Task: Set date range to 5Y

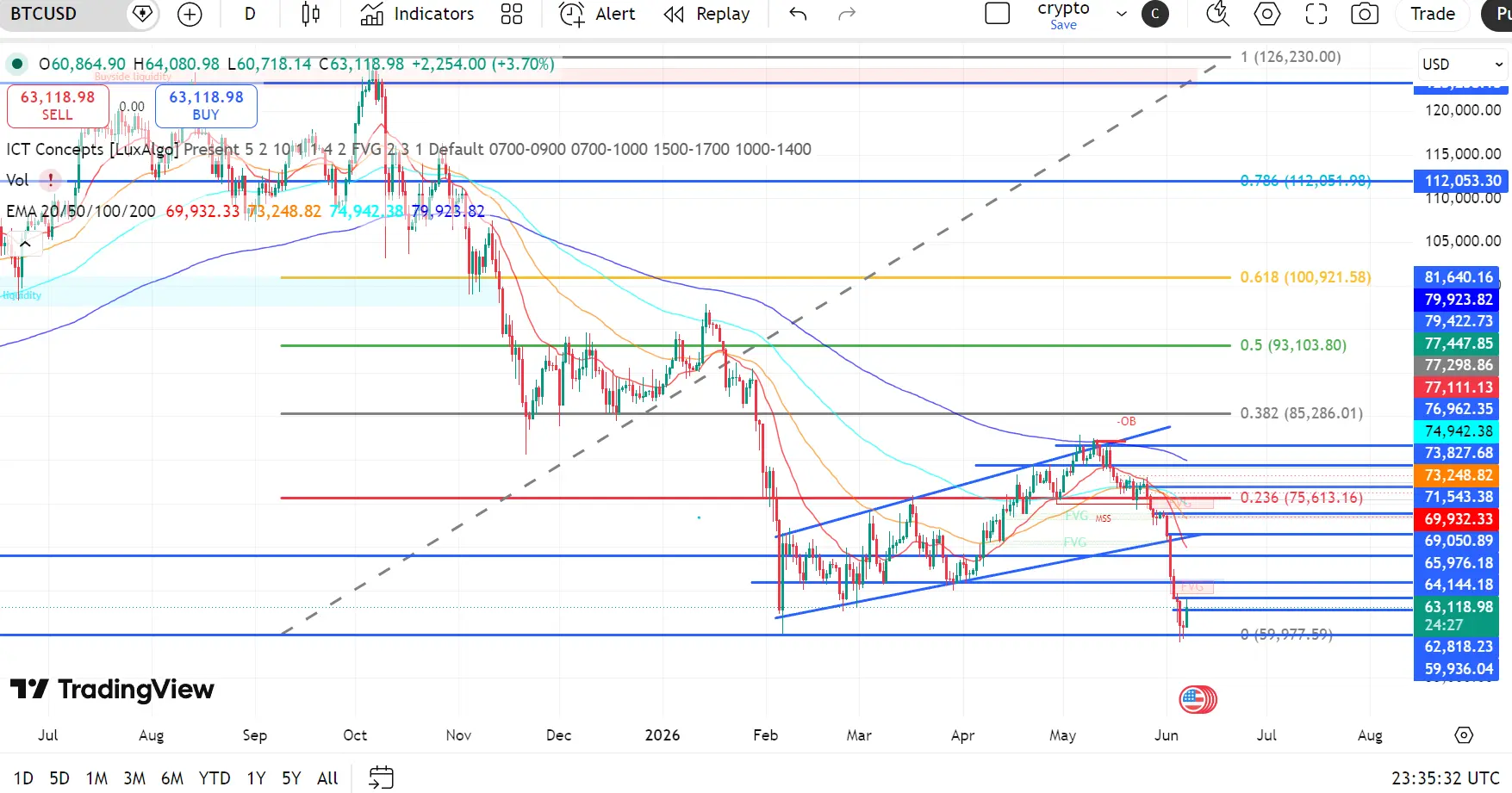Action: (291, 778)
